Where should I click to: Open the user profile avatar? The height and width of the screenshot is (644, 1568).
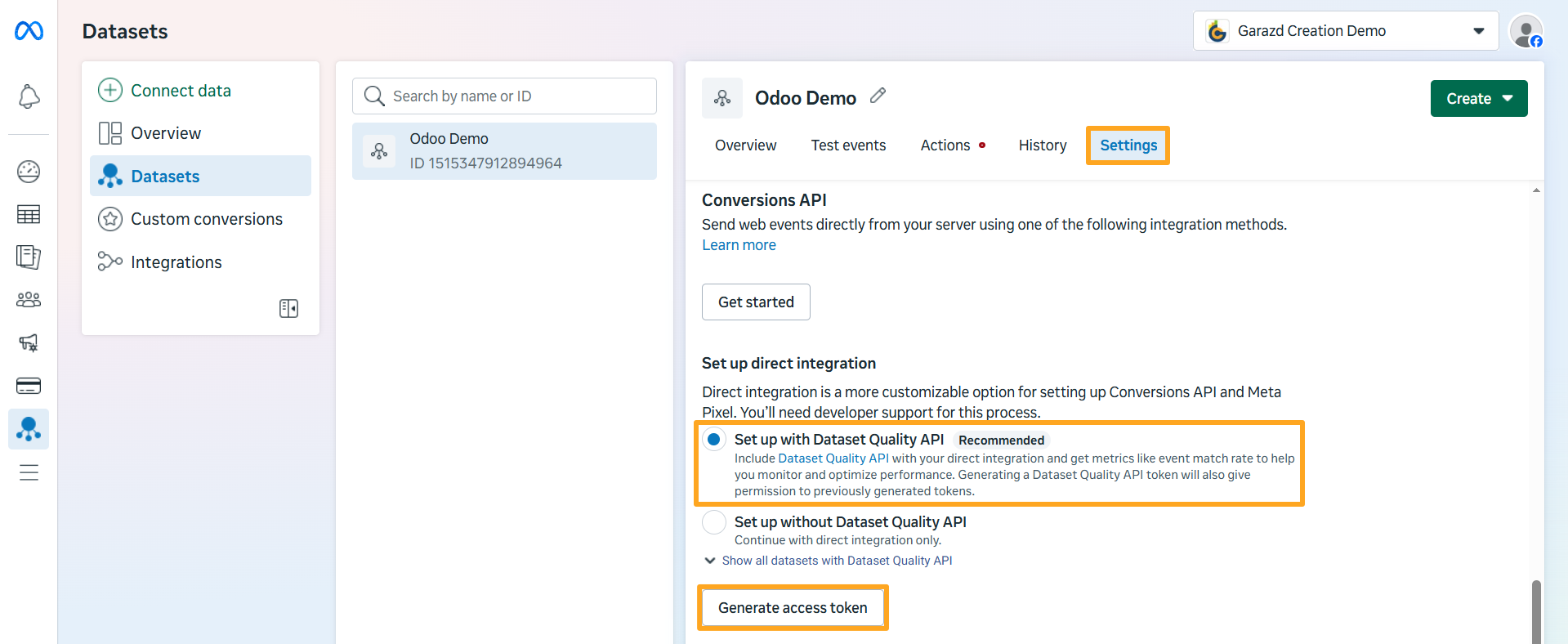click(x=1526, y=31)
